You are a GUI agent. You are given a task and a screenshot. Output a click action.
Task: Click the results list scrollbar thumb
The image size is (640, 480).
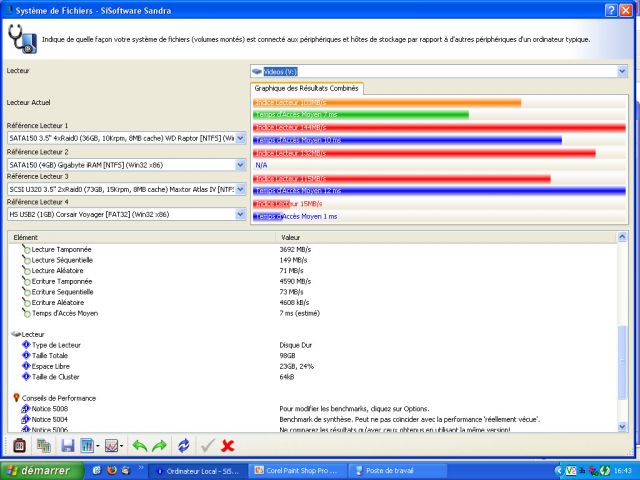click(622, 362)
